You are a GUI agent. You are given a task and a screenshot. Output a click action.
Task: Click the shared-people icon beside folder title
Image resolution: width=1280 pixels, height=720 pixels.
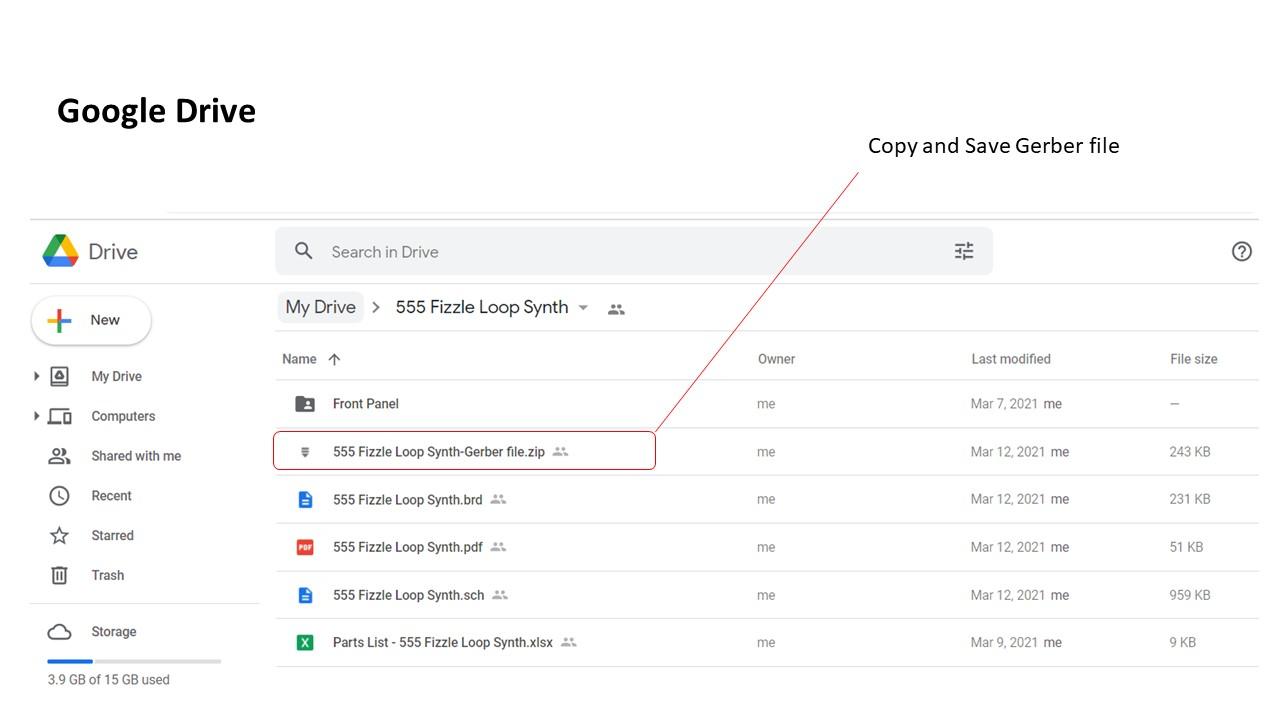[x=616, y=309]
